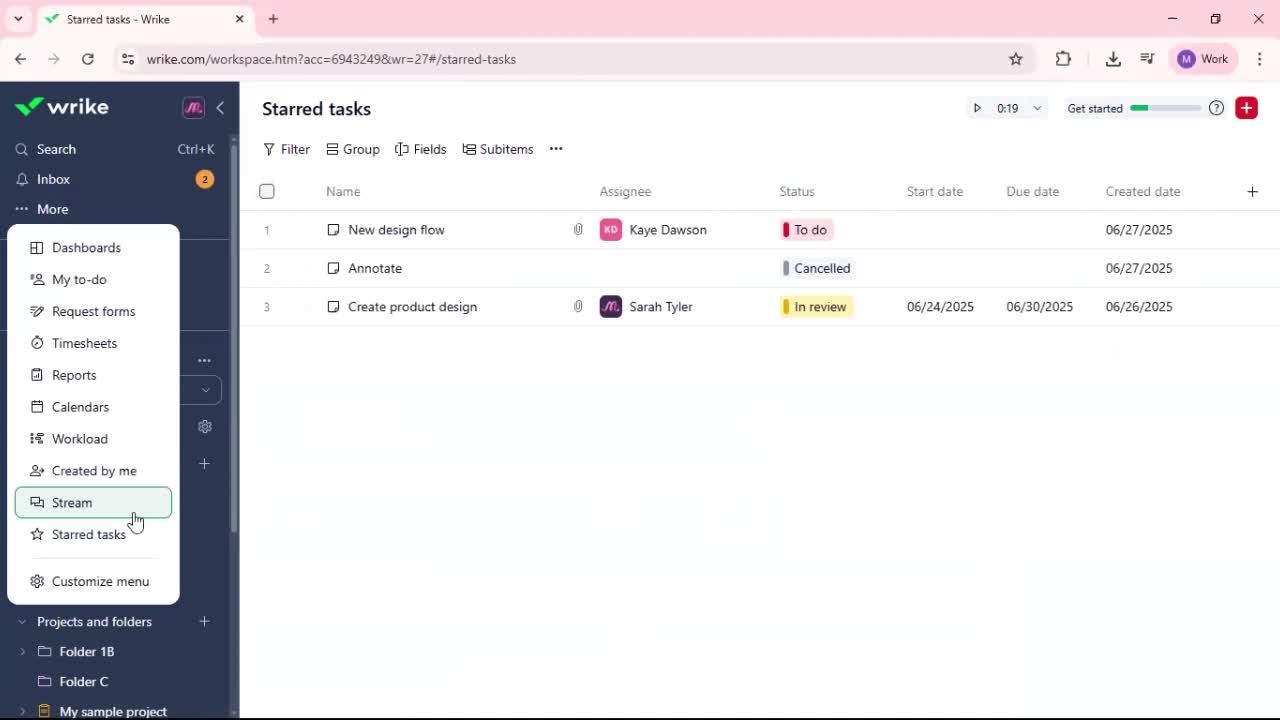Sort by the Name column header
Screen dimensions: 1280x720
(343, 191)
